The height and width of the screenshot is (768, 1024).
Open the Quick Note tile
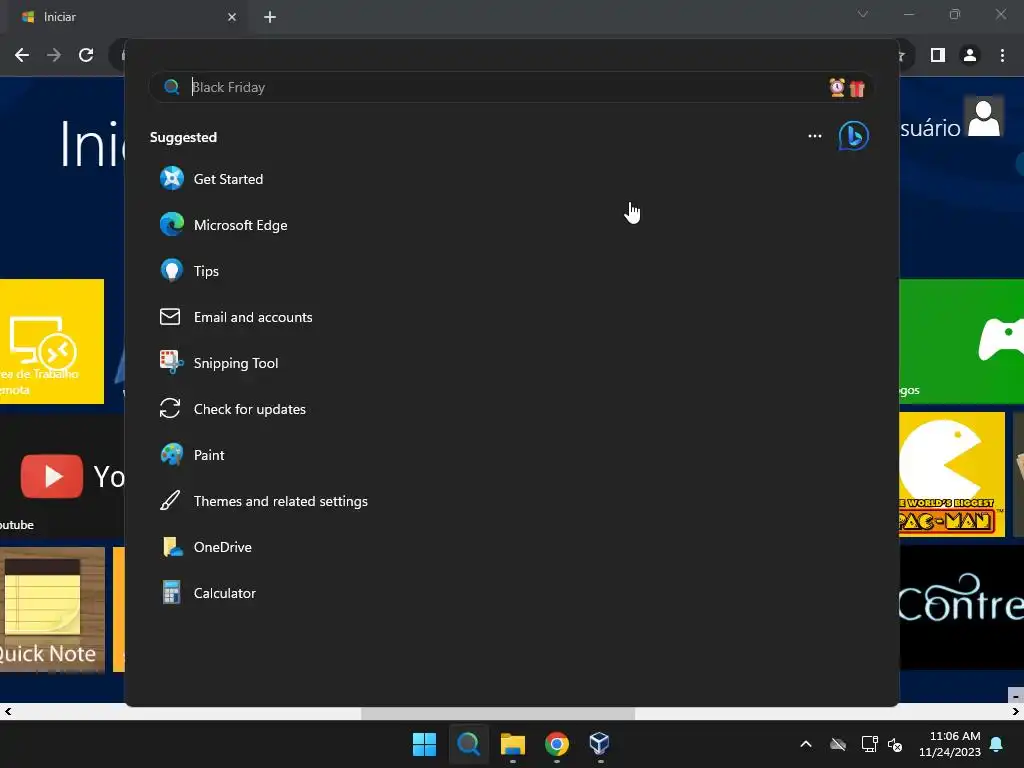(52, 609)
